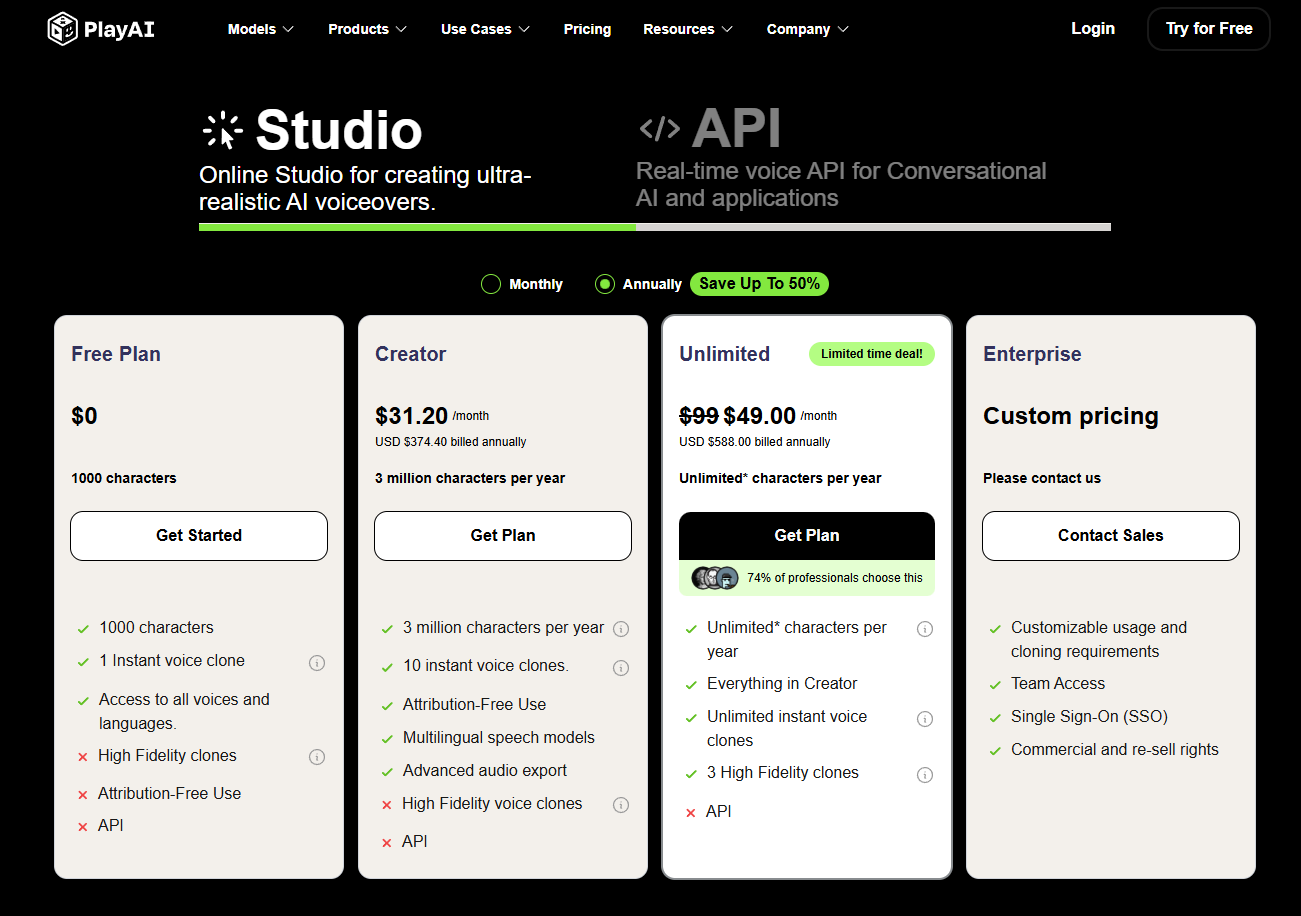Click the Save Up To 50% badge
Screen dimensions: 1301x916
pos(759,284)
